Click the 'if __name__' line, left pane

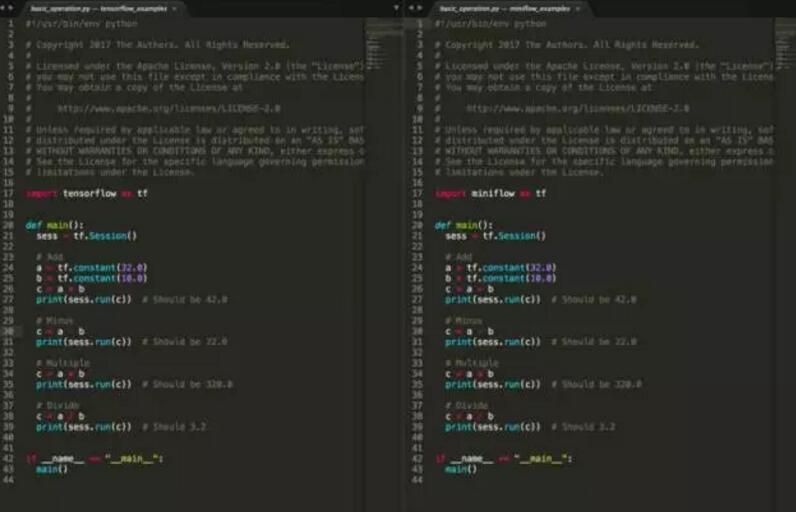94,458
